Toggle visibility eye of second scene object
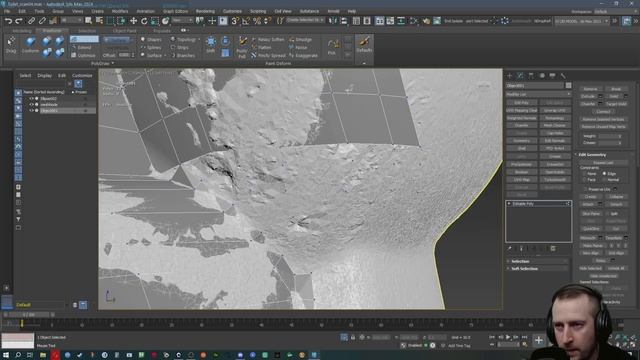Viewport: 640px width, 360px height. pos(31,104)
